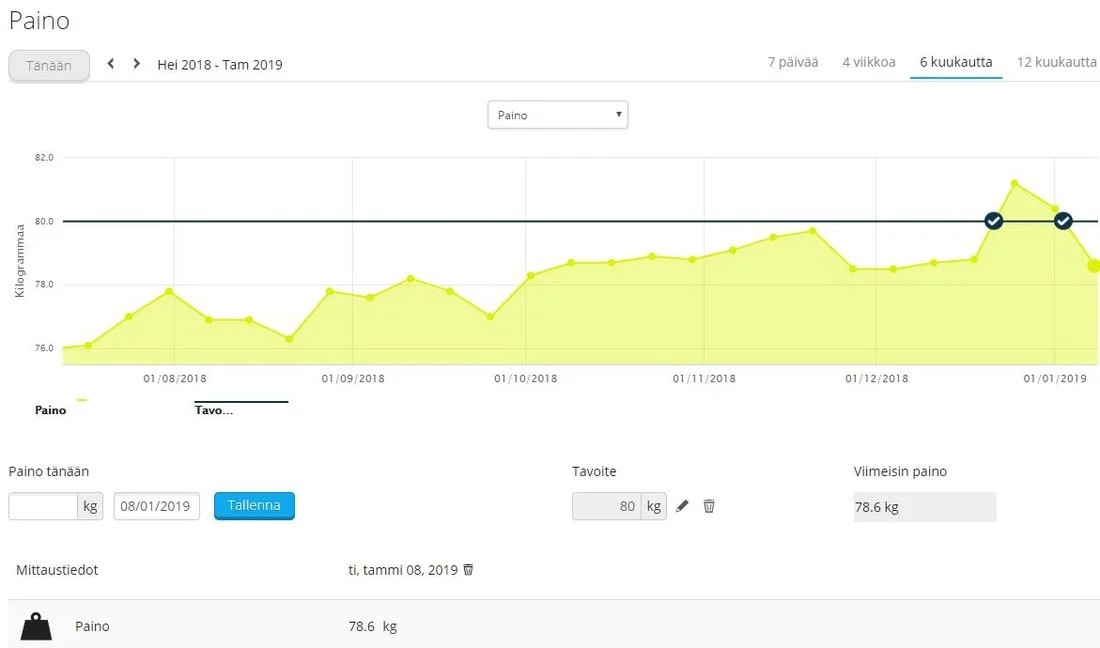Click the last large data point on chart

(1094, 266)
